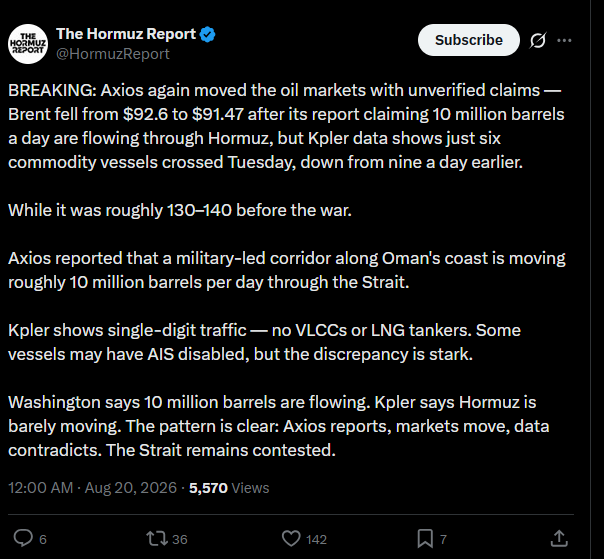Click the BREAKING Axios opening paragraph
This screenshot has height=559, width=604.
pyautogui.click(x=286, y=126)
